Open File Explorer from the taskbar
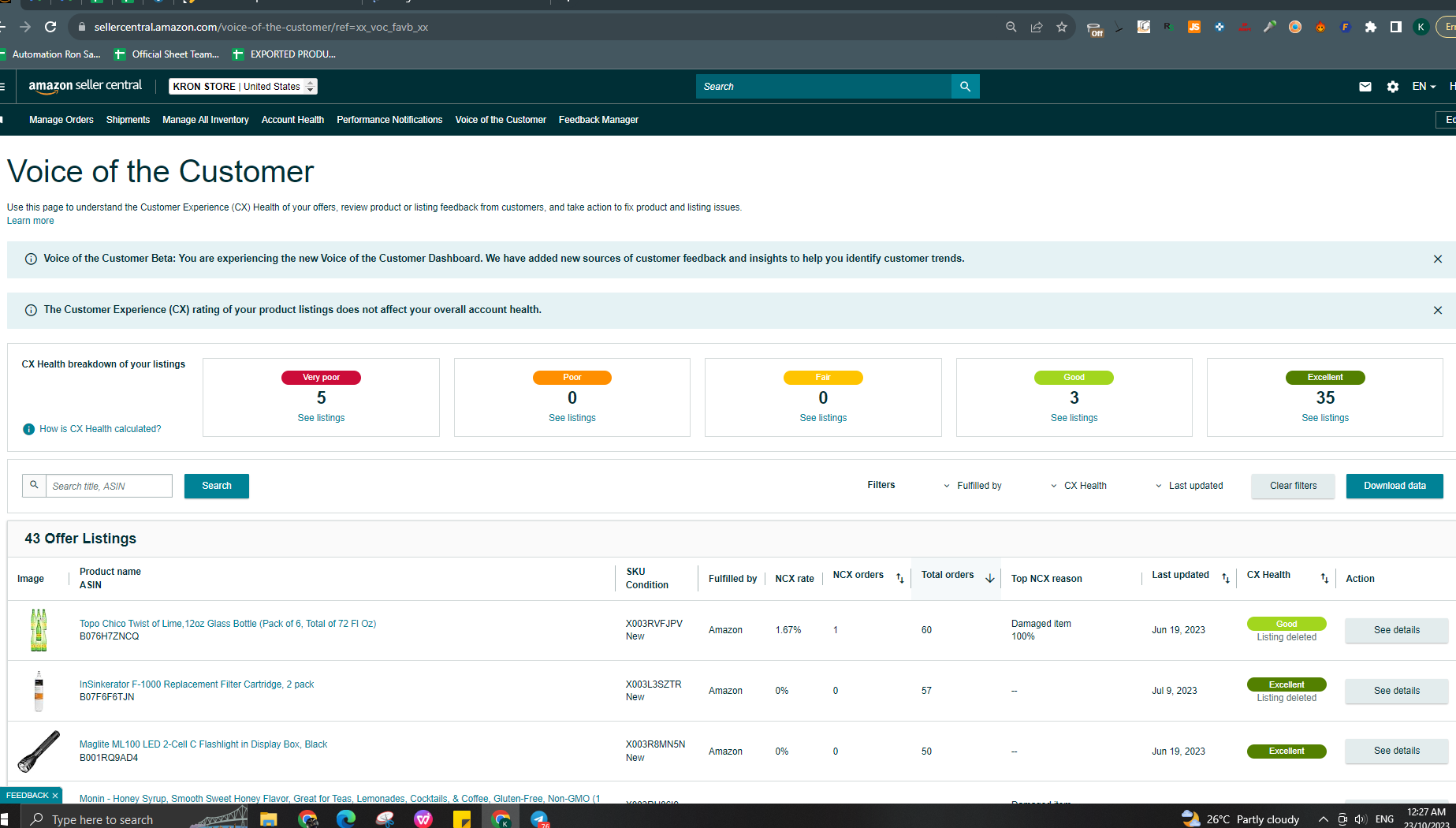1456x828 pixels. (x=269, y=819)
